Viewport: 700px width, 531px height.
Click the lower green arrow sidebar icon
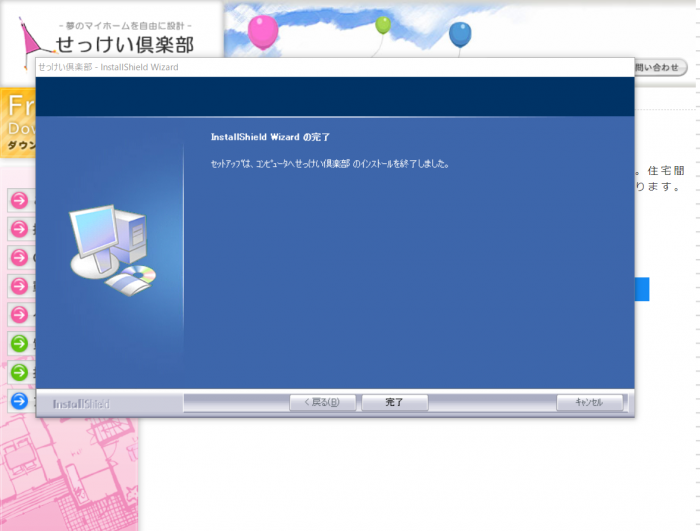(19, 372)
